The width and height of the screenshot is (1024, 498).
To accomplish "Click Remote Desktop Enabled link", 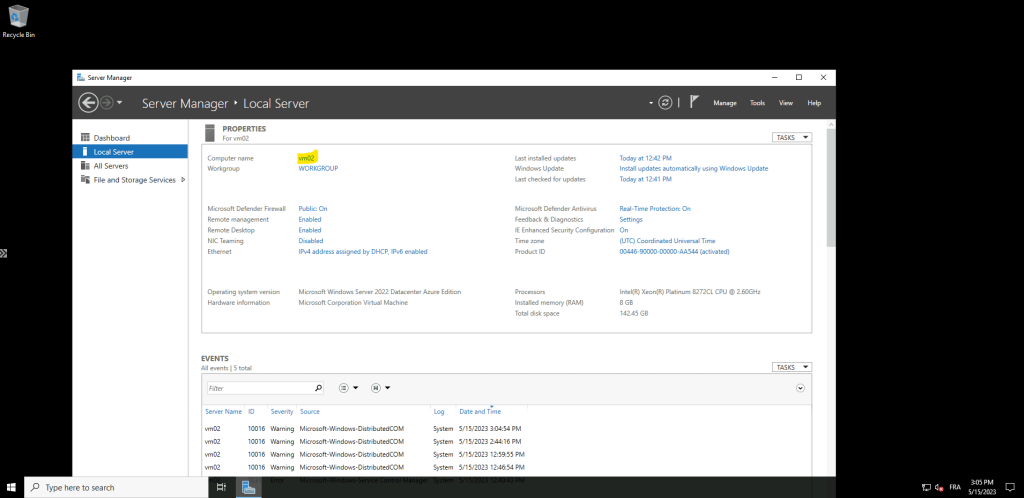I will click(310, 230).
